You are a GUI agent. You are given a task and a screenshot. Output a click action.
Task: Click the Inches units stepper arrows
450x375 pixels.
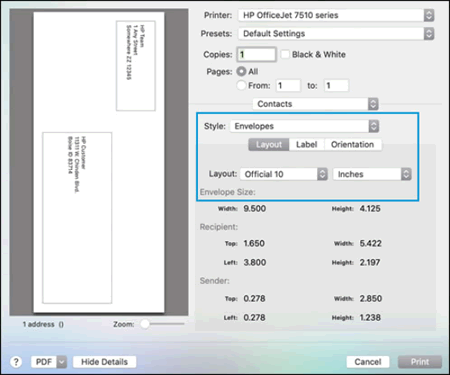click(406, 174)
